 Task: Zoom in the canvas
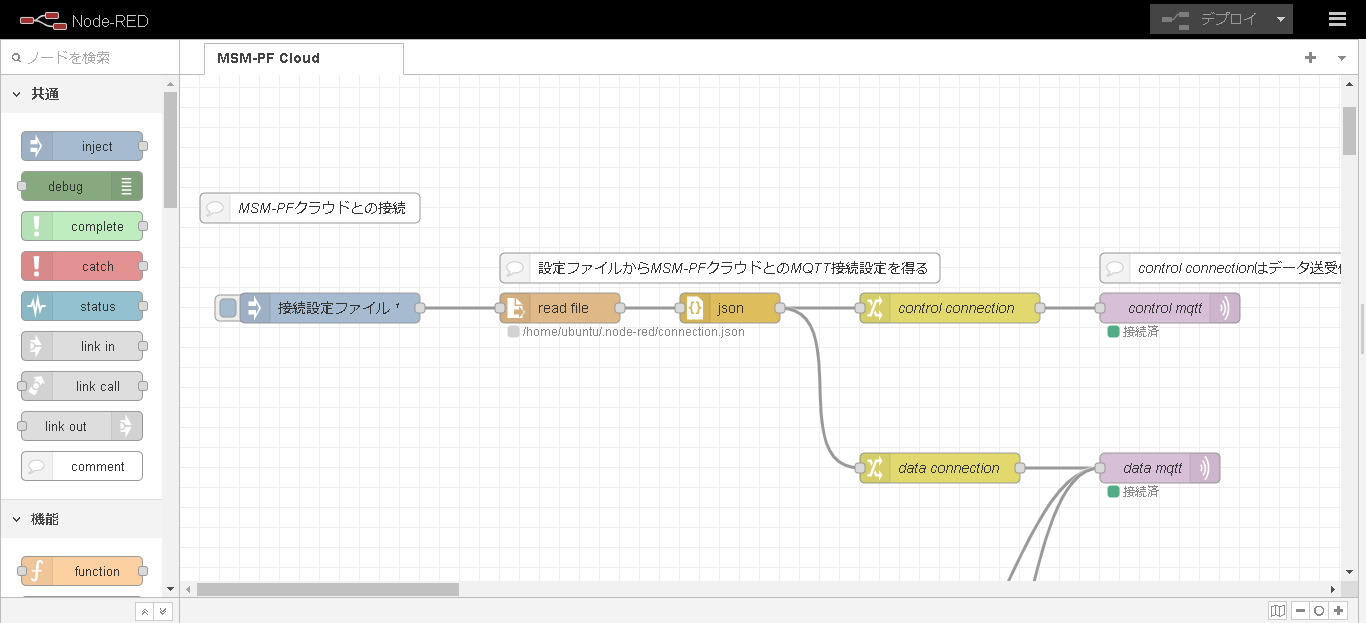pos(1338,611)
